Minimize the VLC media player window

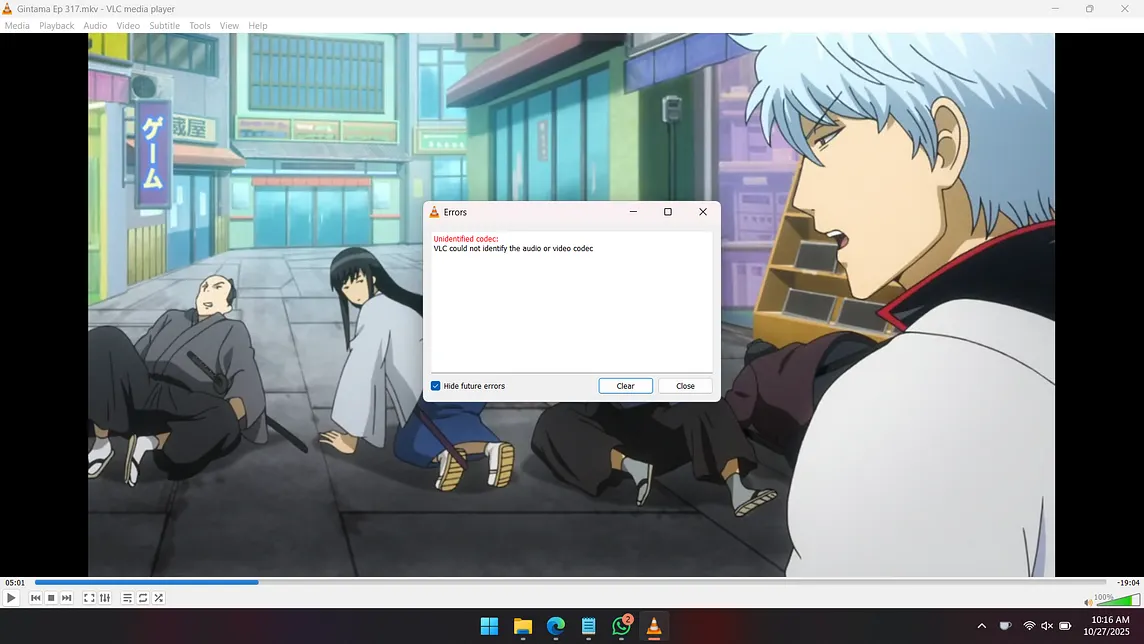coord(1055,9)
